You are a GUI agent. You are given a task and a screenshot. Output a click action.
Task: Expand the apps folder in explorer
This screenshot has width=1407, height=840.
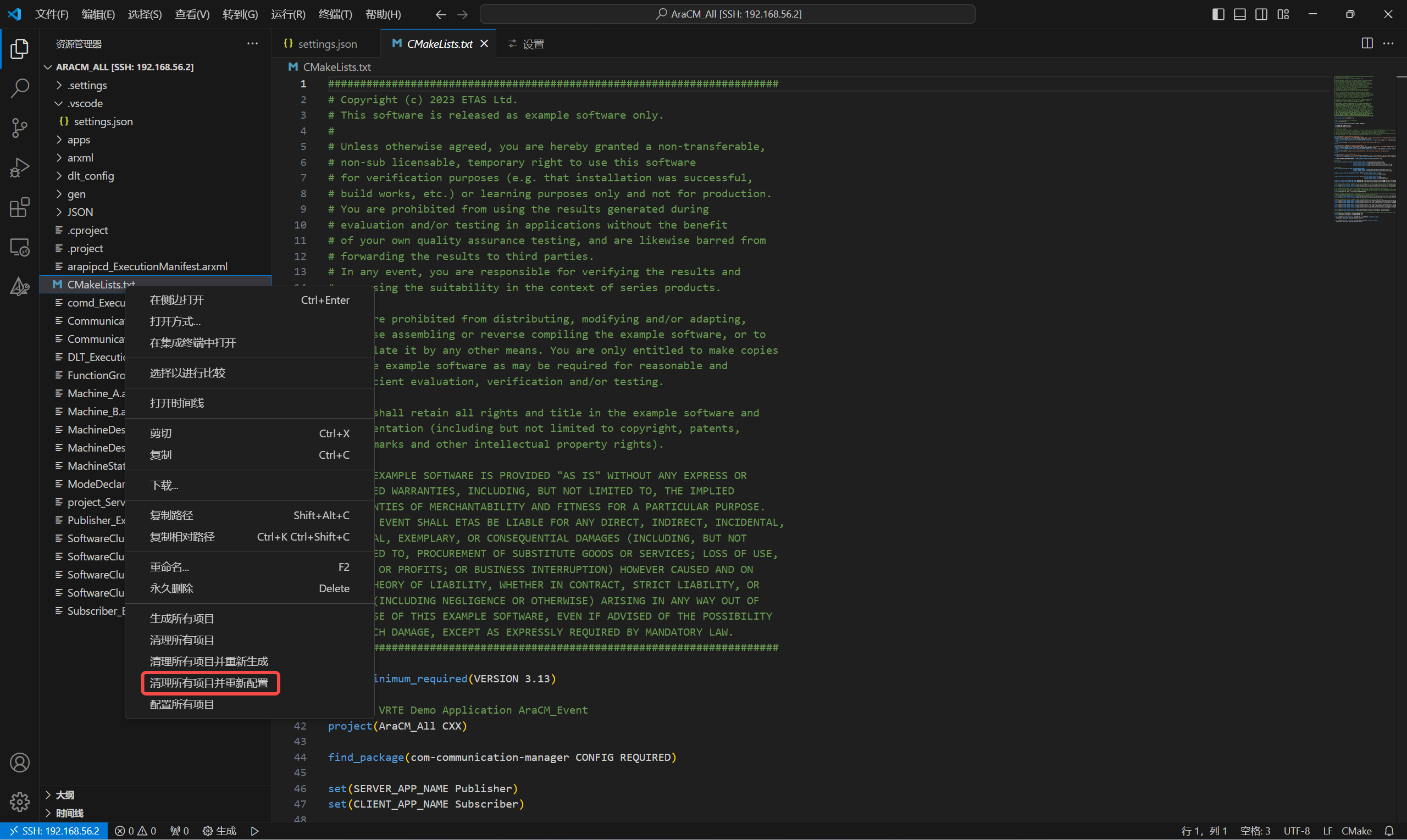tap(79, 140)
